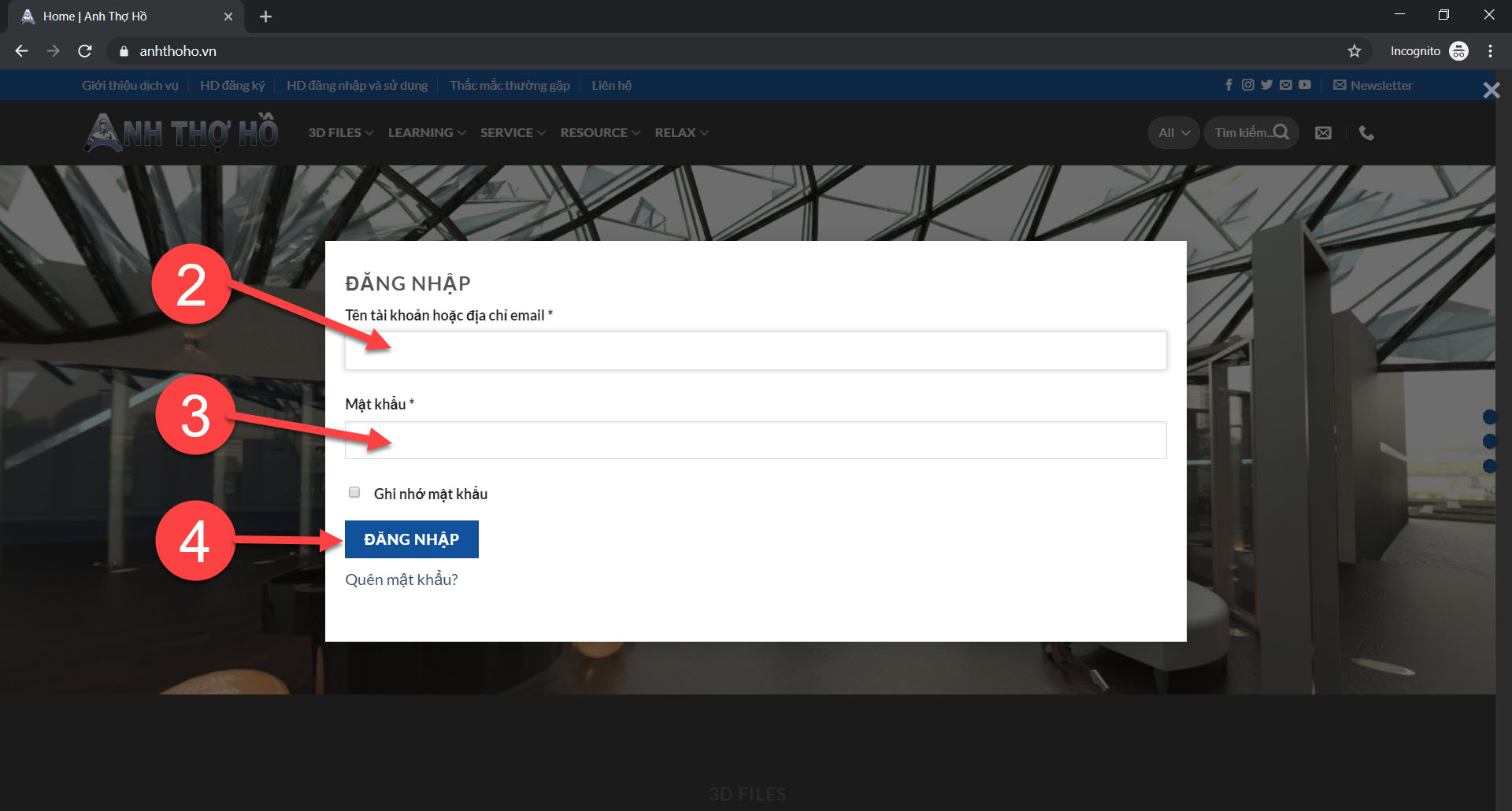Enable 'Ghi nhớ mật khẩu' checkbox
Viewport: 1512px width, 811px height.
tap(354, 493)
